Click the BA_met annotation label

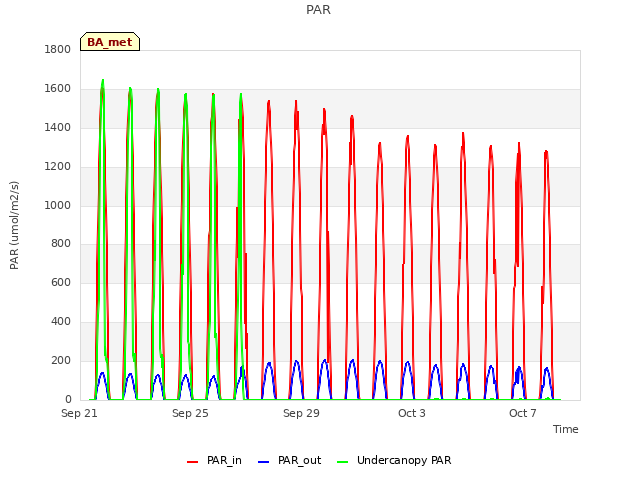click(110, 42)
